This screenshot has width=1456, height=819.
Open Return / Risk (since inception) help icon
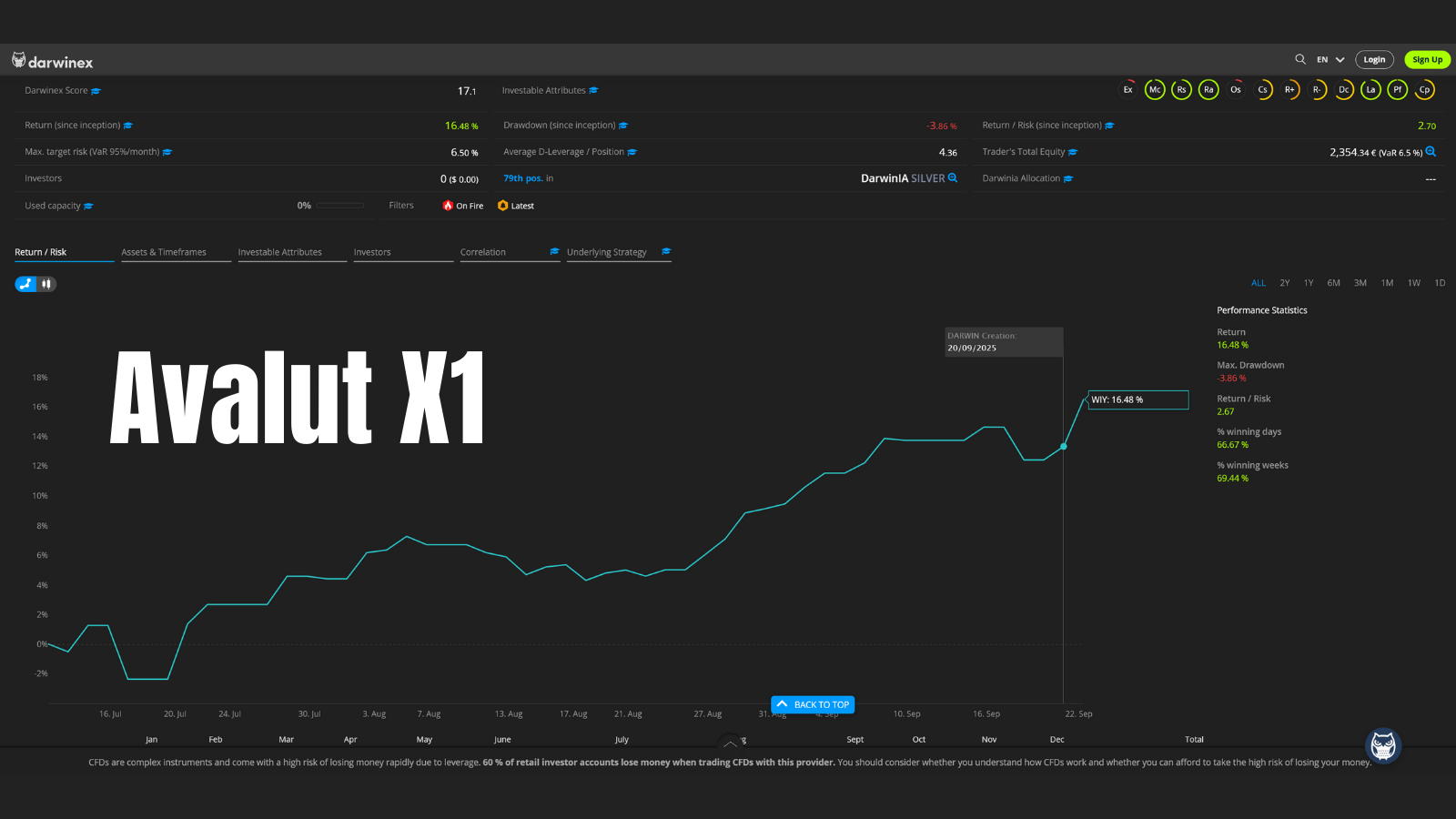(x=1109, y=126)
